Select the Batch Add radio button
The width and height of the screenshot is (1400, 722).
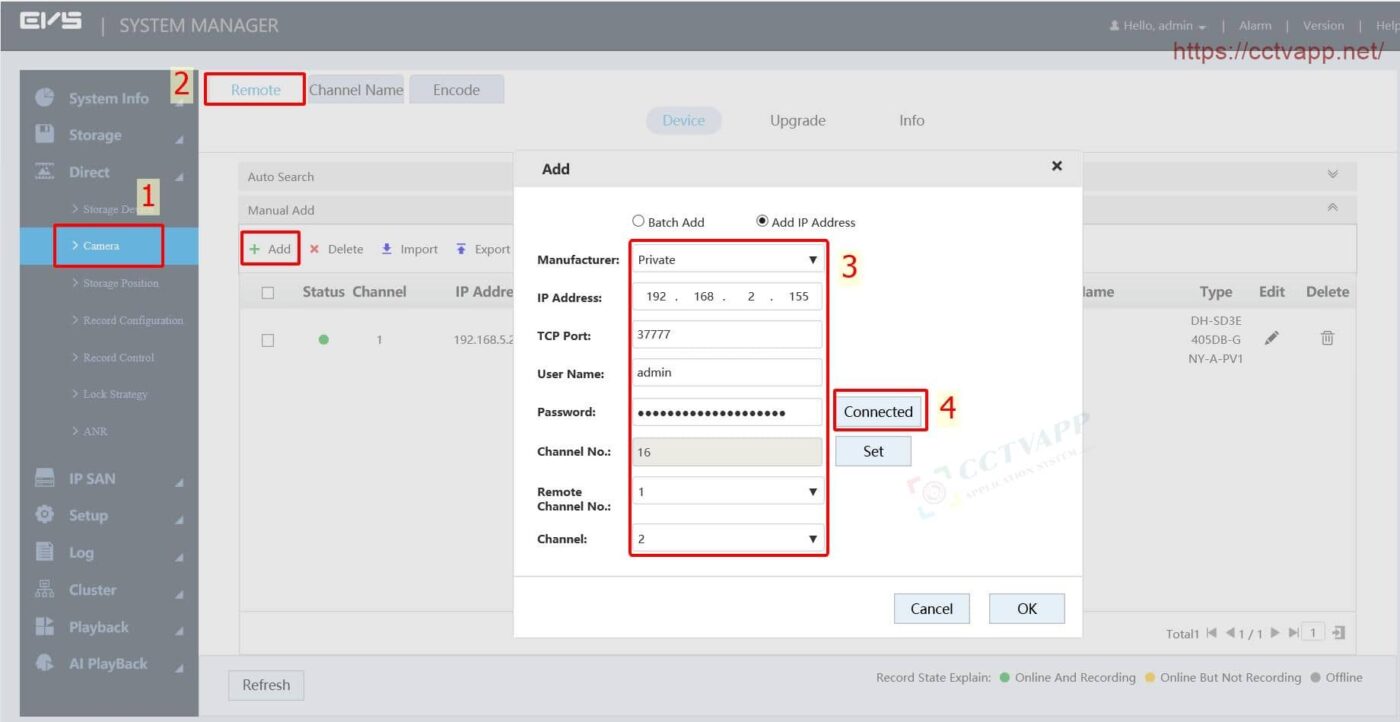[x=637, y=221]
